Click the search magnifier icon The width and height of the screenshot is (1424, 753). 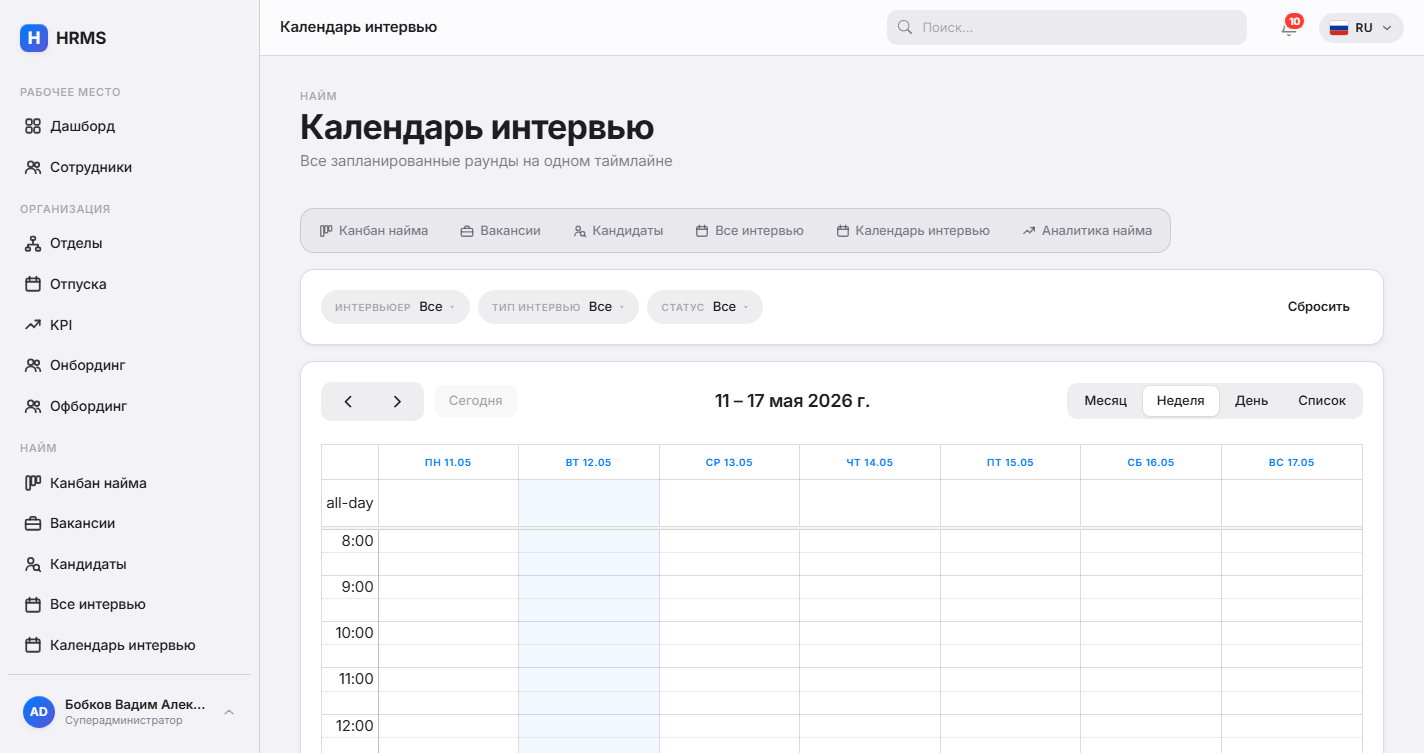click(905, 28)
